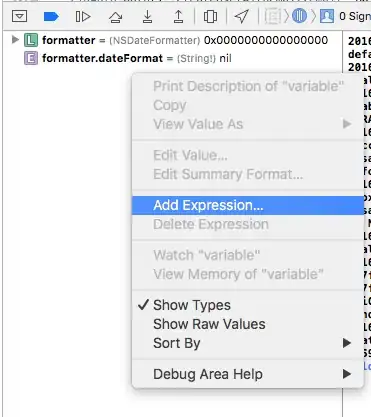Step out of the function

click(x=178, y=16)
